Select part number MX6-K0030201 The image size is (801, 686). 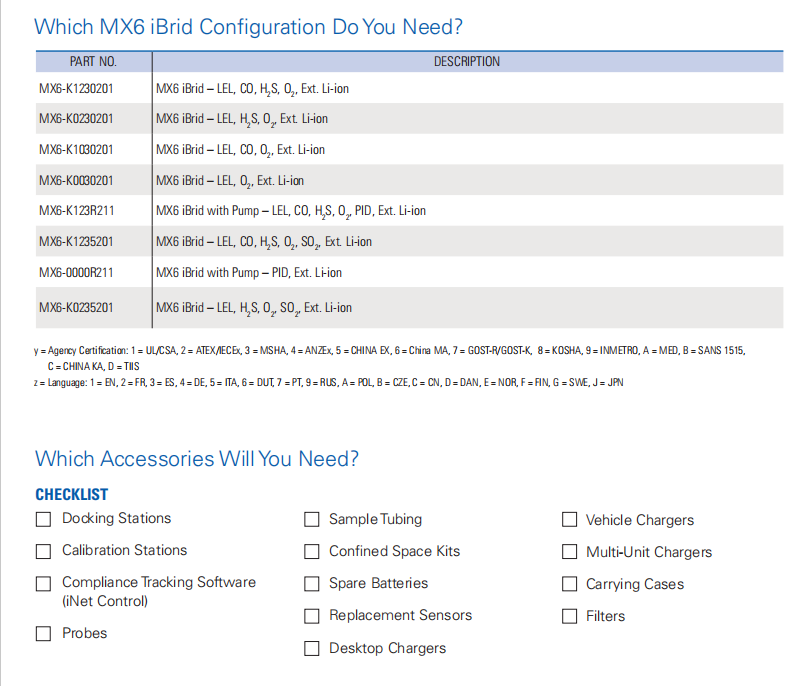tap(76, 180)
